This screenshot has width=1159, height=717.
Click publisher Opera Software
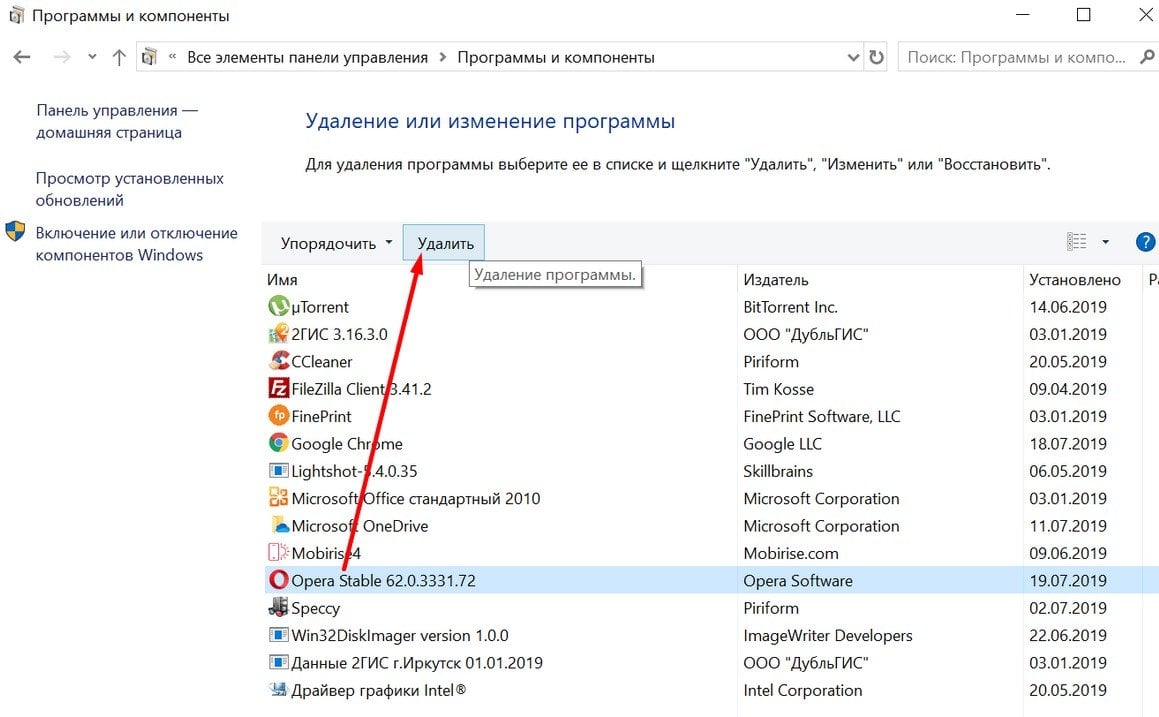point(798,580)
